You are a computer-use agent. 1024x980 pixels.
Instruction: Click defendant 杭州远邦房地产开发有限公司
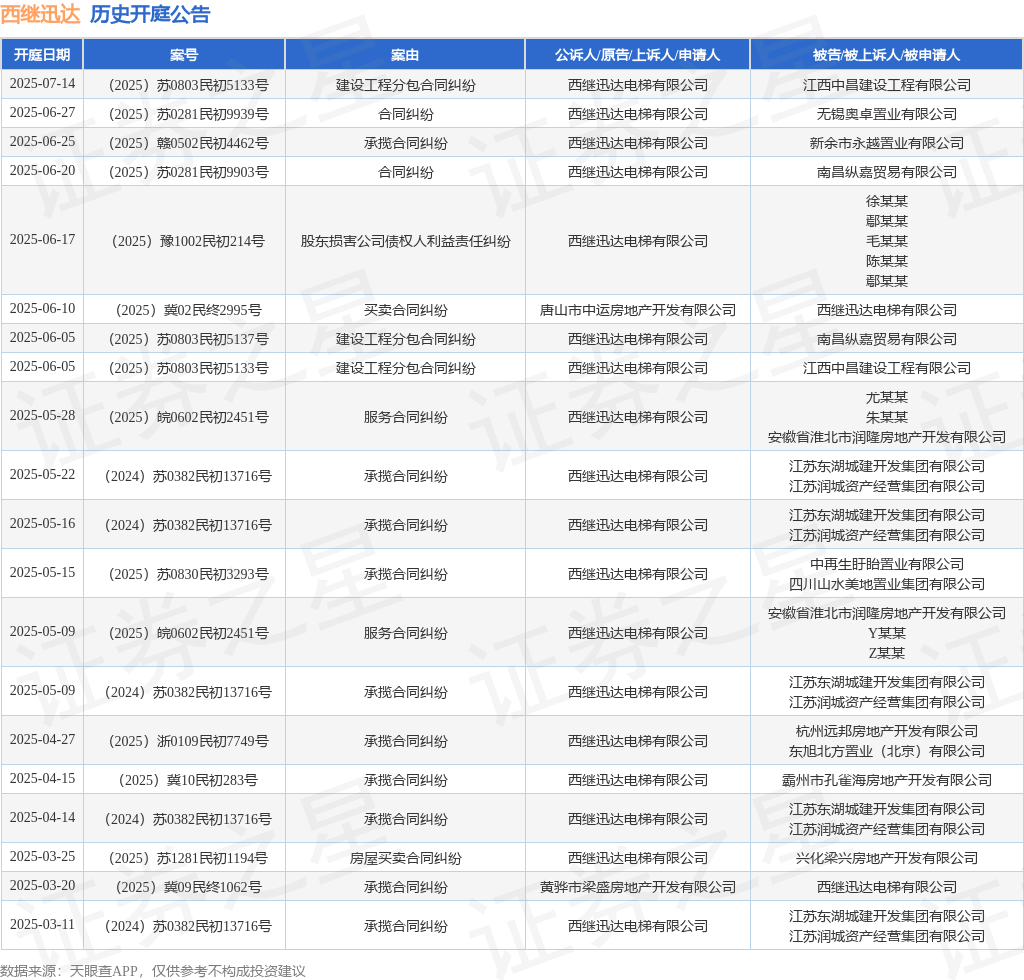coord(887,731)
